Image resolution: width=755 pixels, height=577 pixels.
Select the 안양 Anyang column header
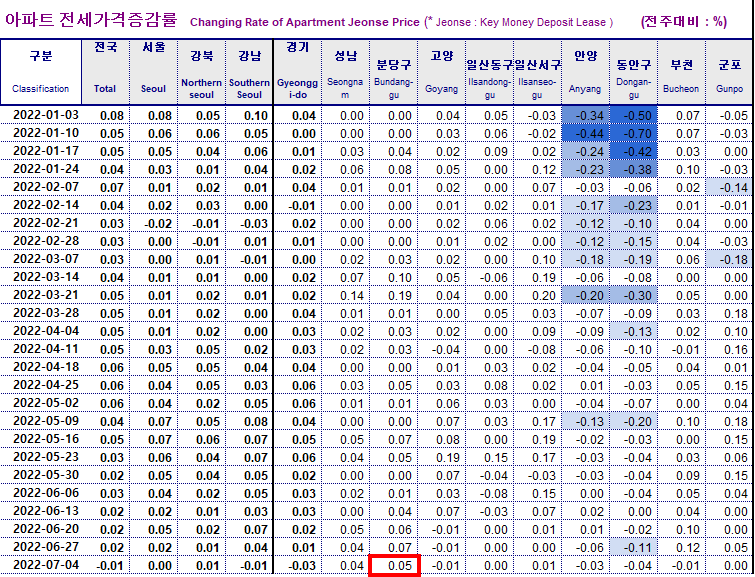click(x=586, y=72)
